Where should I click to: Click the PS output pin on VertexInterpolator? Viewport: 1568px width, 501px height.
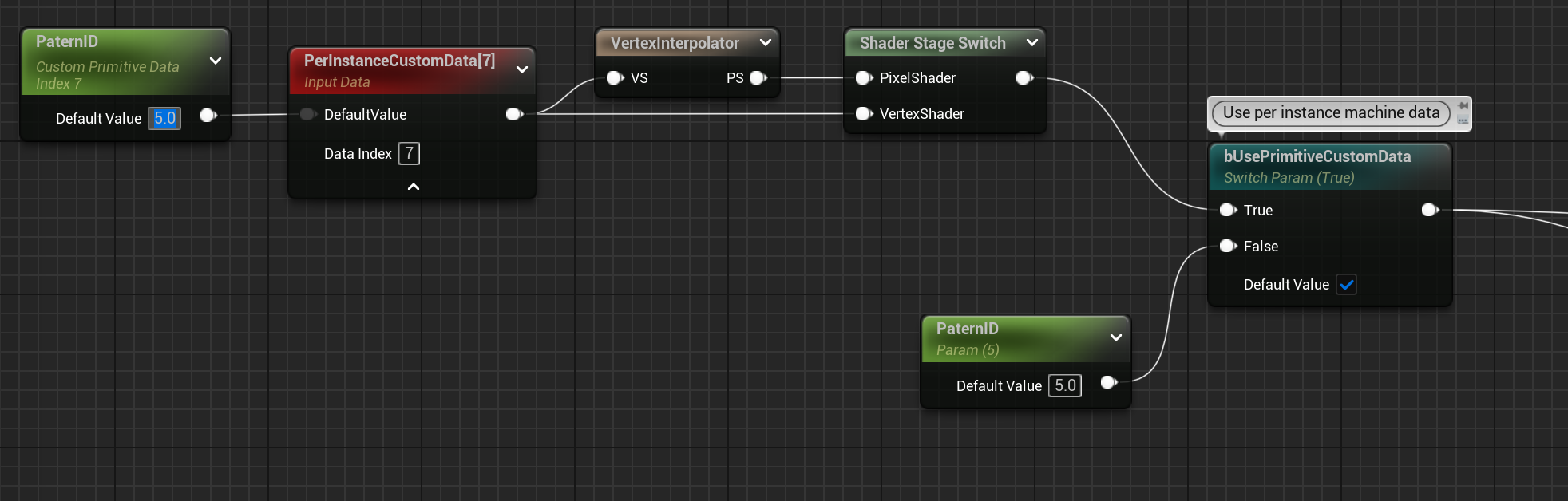click(x=758, y=77)
